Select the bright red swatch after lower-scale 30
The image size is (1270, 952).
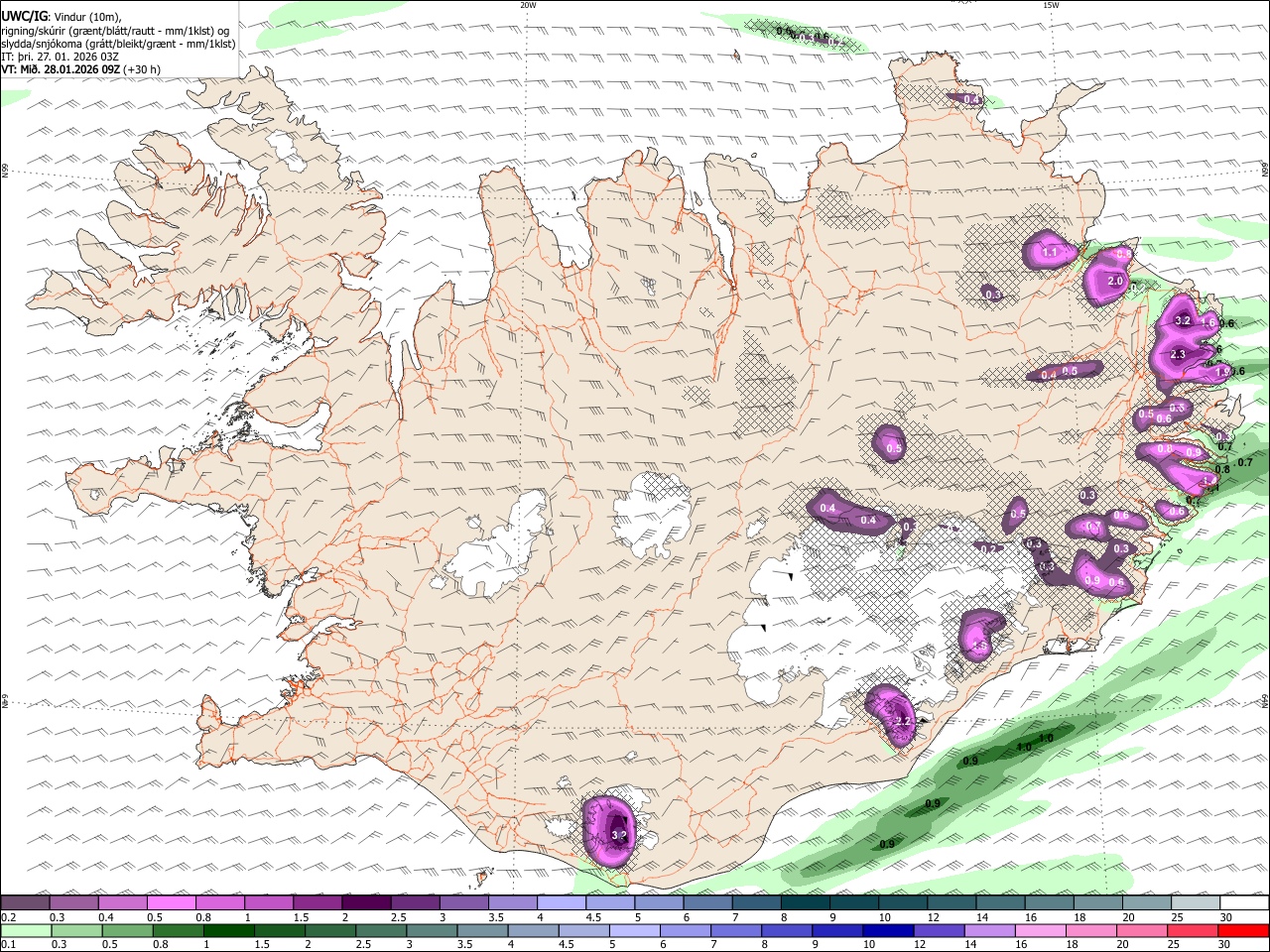[1244, 931]
